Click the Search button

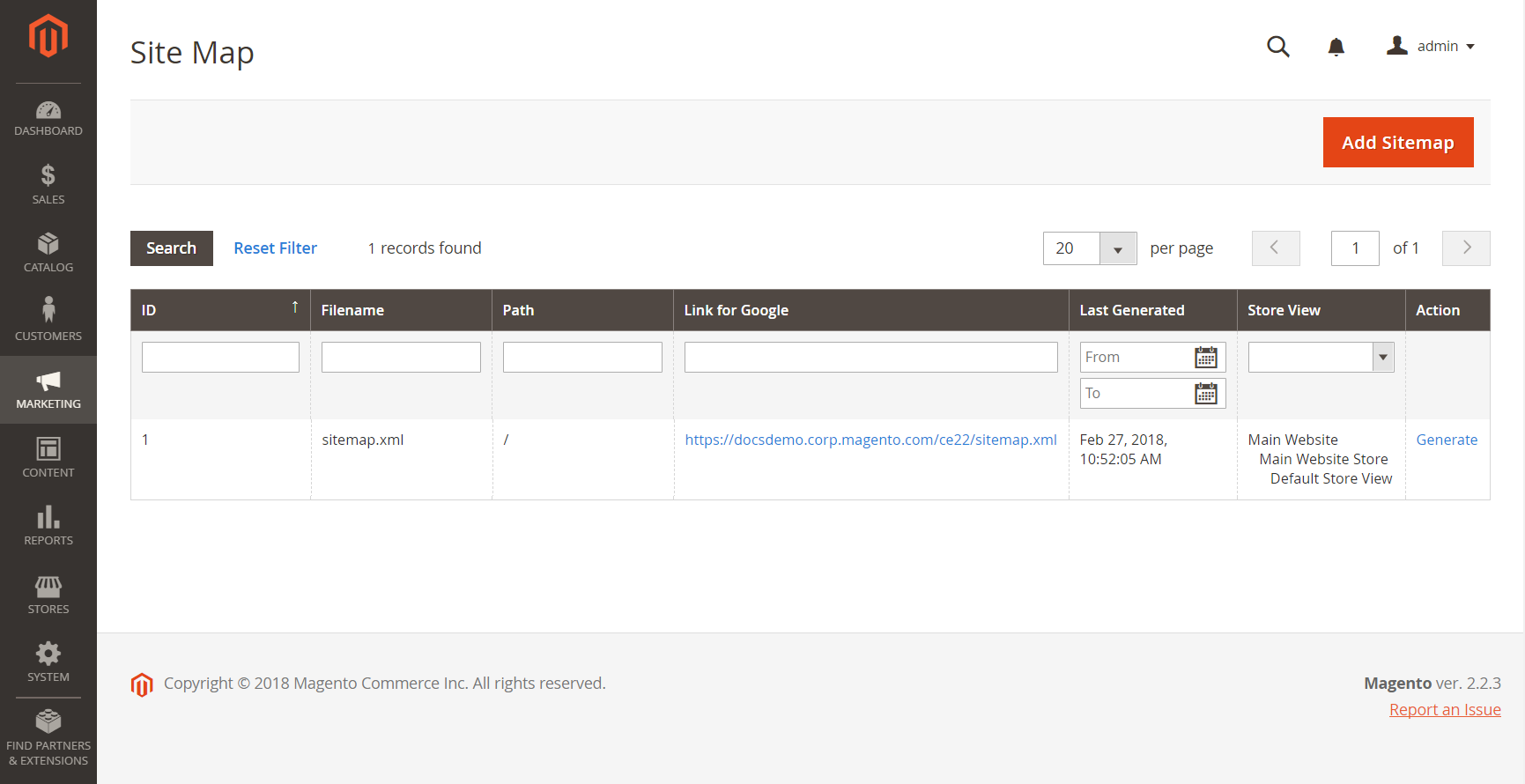coord(172,248)
